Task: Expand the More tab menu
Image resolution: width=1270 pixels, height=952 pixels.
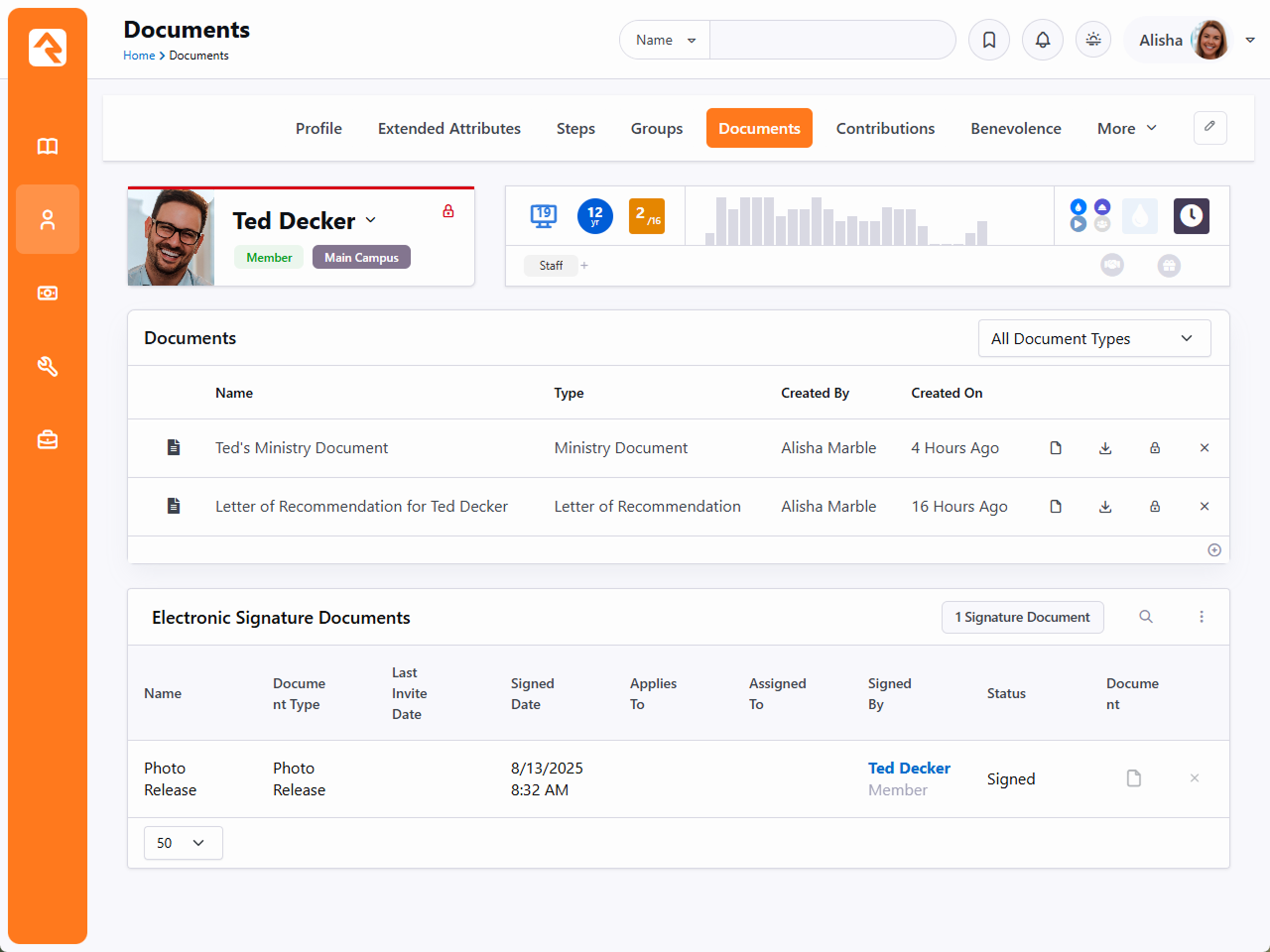Action: pos(1127,128)
